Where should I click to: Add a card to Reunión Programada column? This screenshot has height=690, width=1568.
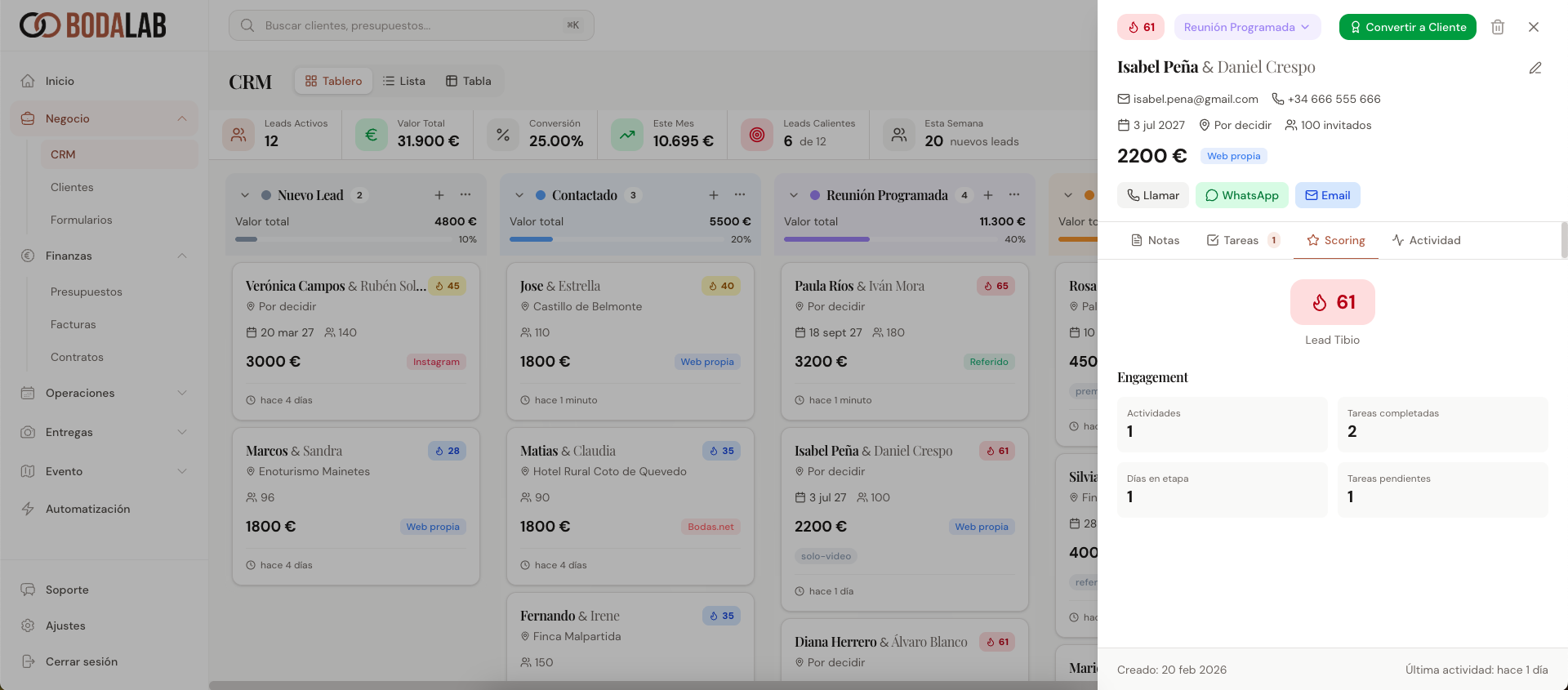988,195
